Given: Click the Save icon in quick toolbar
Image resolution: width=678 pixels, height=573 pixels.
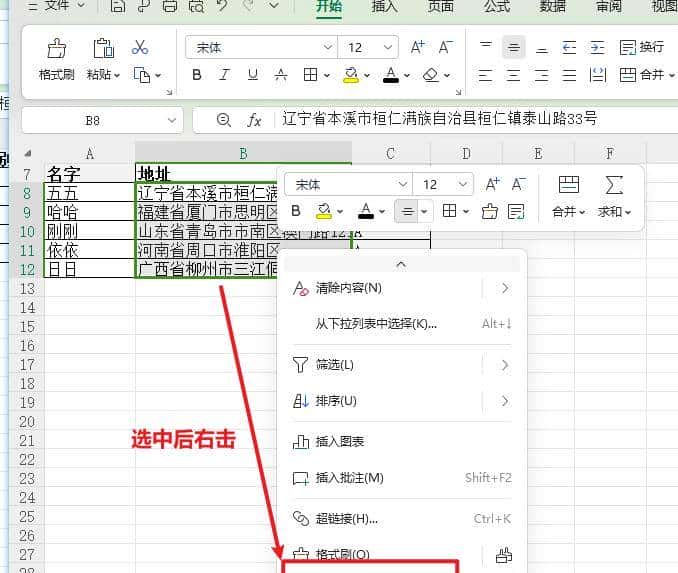Looking at the screenshot, I should 118,6.
